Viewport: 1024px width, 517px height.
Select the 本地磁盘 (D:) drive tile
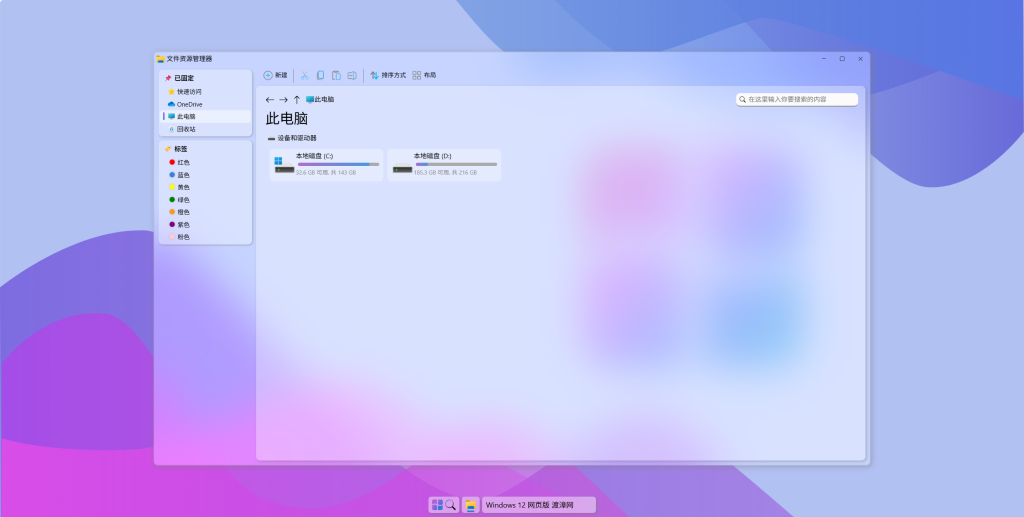click(x=444, y=164)
